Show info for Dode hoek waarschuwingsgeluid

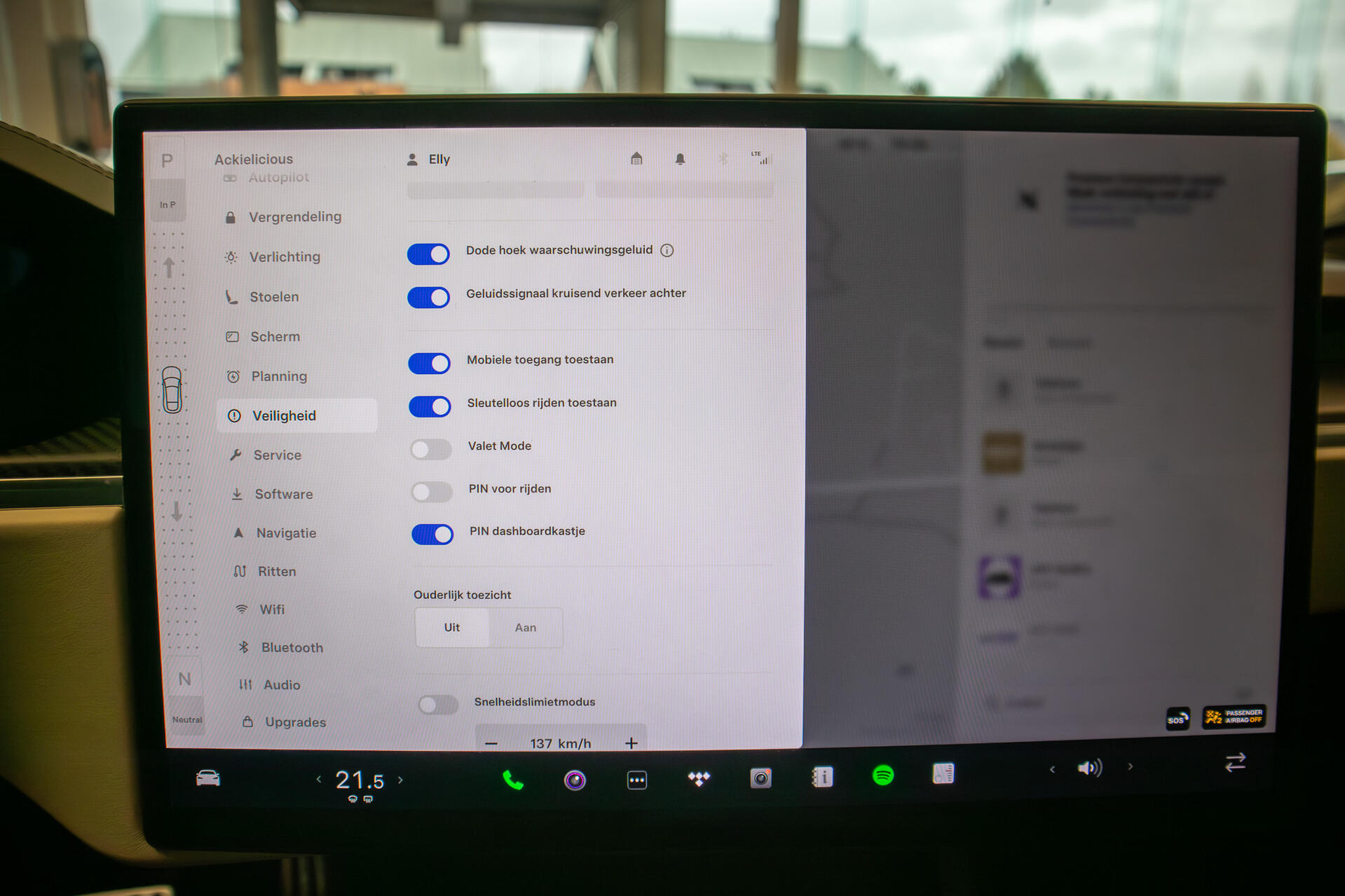click(x=667, y=251)
